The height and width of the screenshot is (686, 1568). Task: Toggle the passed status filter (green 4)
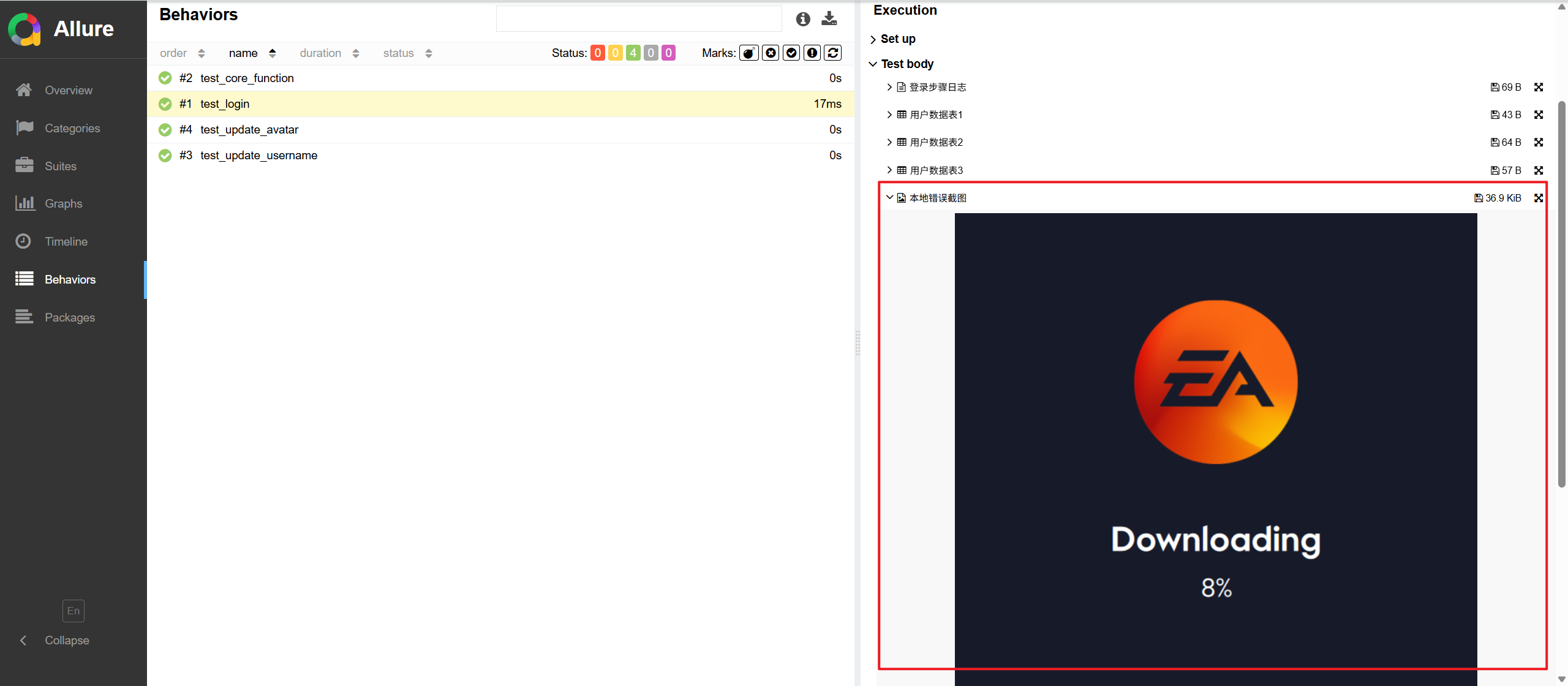633,53
